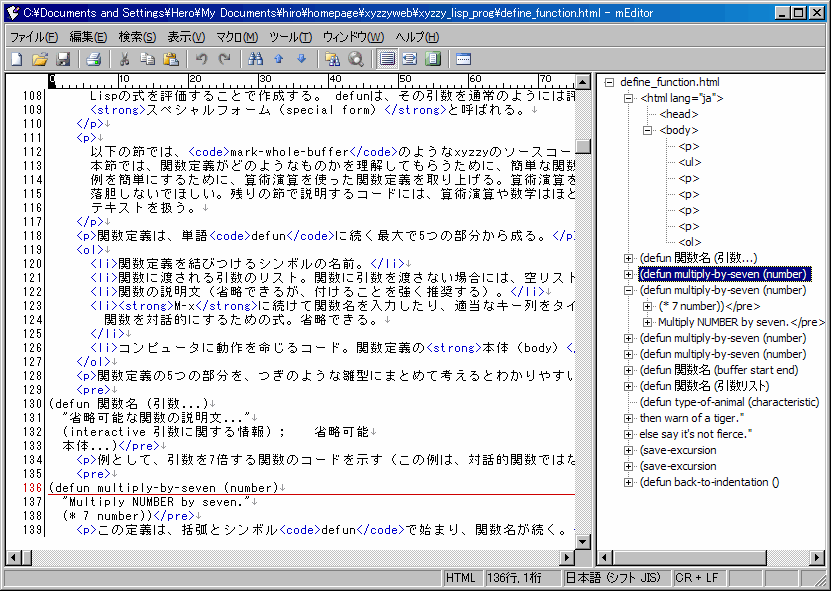Collapse the define_function.html root node
Screen dimensions: 831x591
click(x=609, y=82)
